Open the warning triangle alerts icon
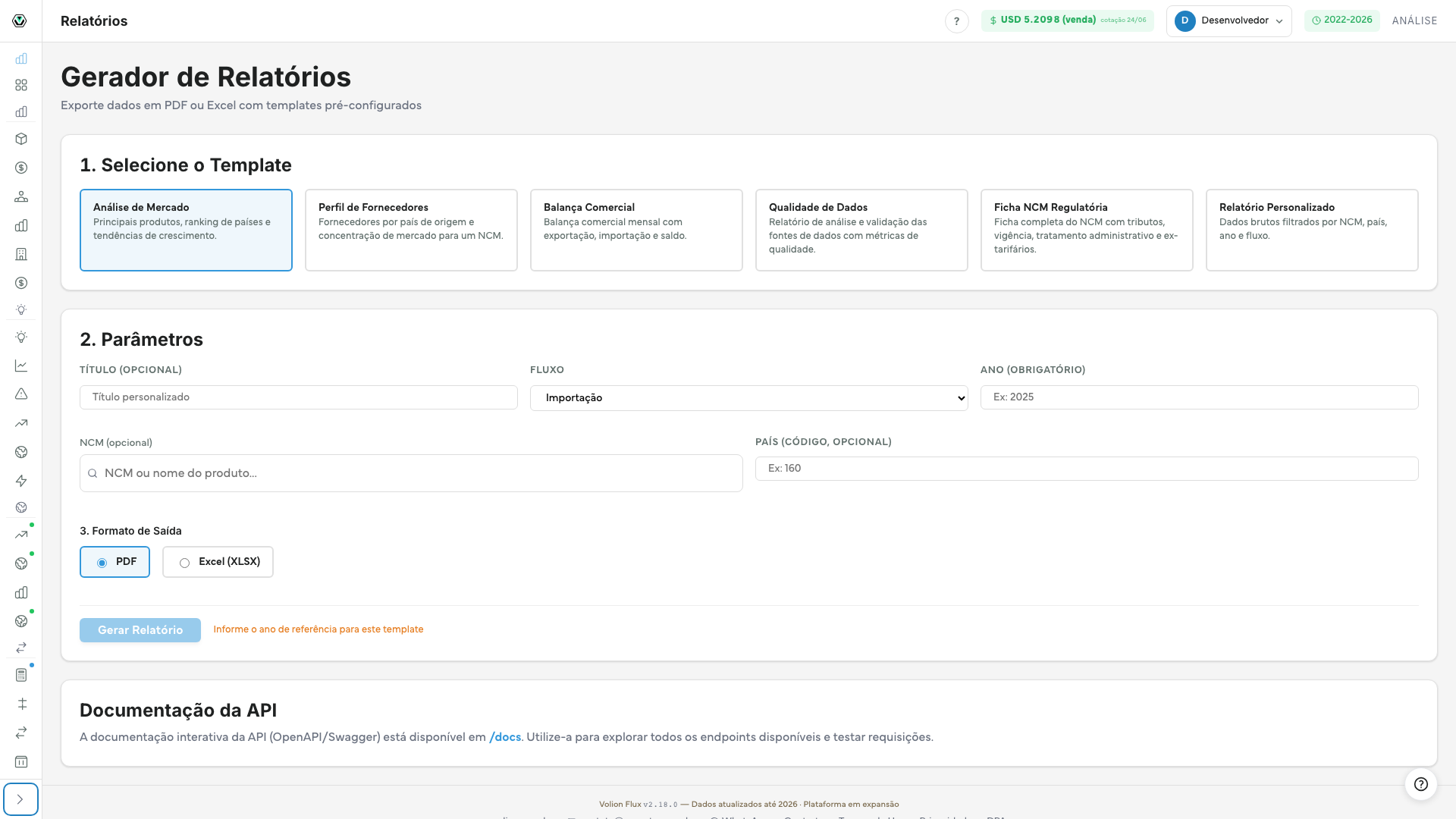Screen dimensions: 1456x819 point(21,394)
